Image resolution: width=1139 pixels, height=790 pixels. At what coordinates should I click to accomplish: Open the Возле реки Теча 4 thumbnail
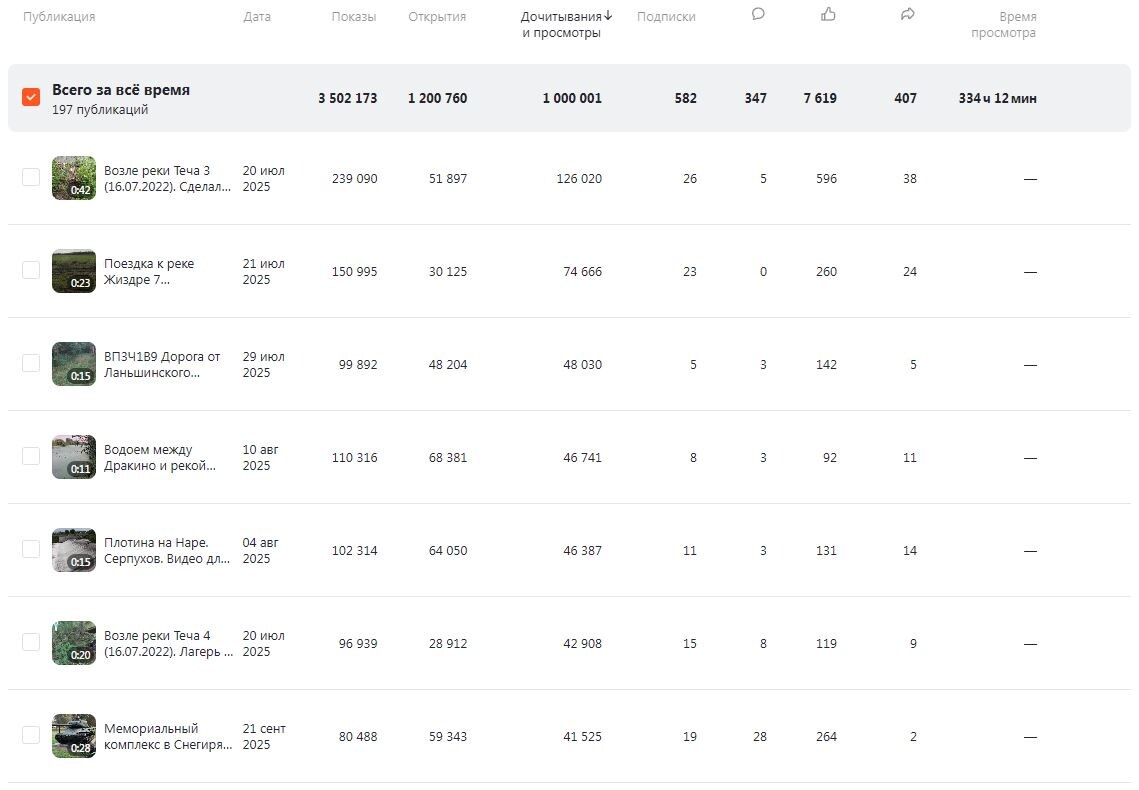74,643
